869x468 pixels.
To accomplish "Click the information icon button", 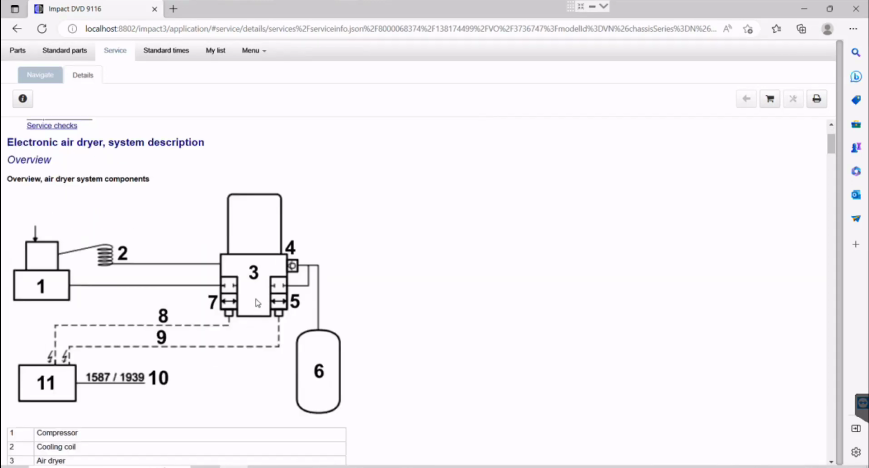I will point(23,99).
